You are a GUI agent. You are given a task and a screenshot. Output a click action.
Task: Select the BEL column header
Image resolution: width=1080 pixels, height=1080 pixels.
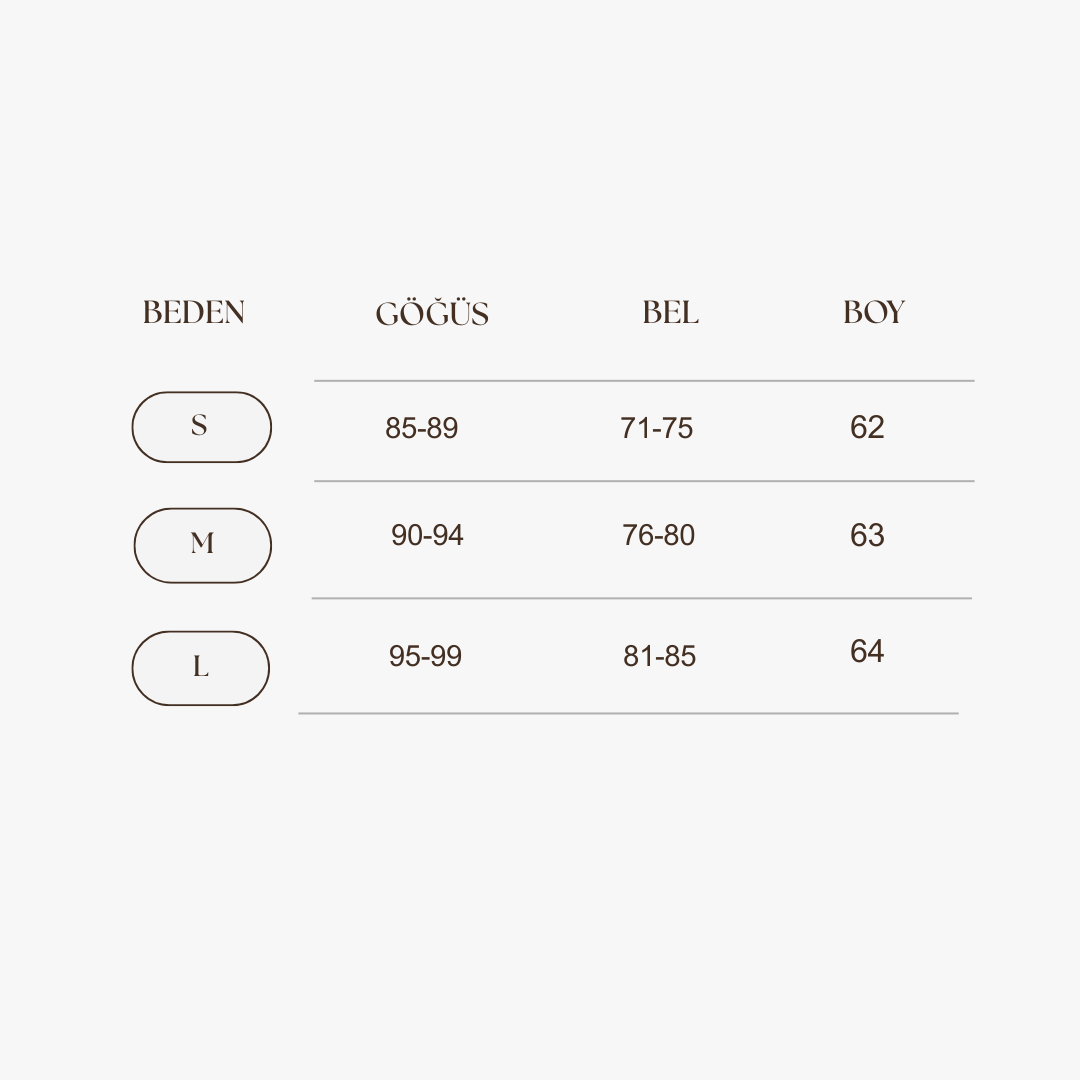[x=670, y=312]
